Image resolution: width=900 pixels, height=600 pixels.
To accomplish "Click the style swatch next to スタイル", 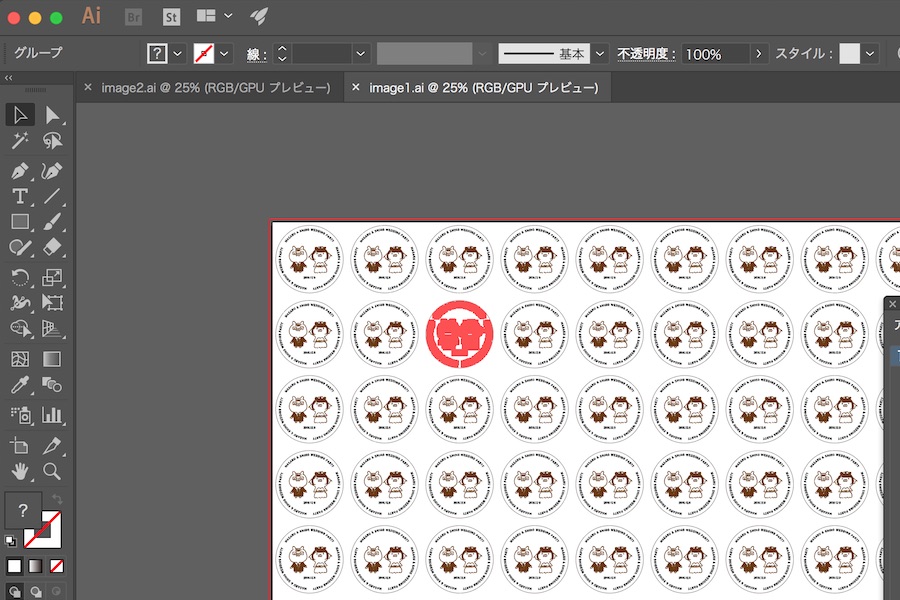I will pyautogui.click(x=849, y=53).
